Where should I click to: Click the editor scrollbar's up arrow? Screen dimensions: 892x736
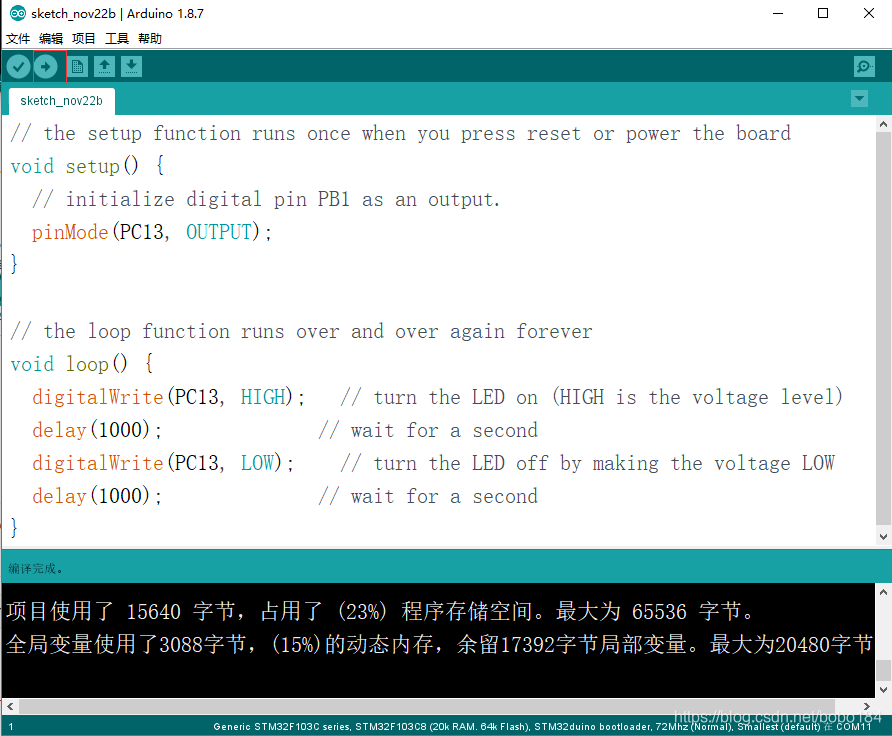point(883,124)
